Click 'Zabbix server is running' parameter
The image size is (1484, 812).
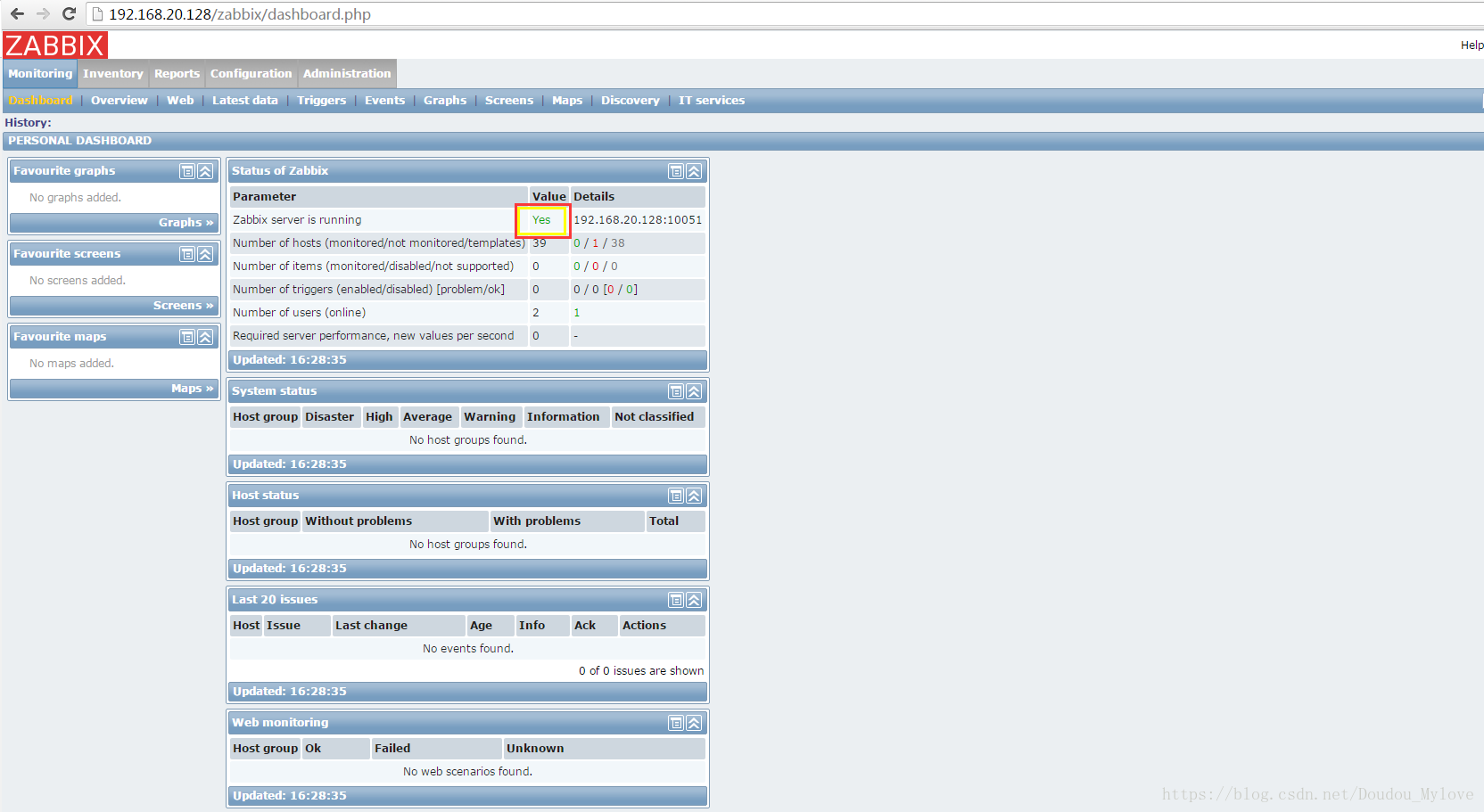[297, 220]
